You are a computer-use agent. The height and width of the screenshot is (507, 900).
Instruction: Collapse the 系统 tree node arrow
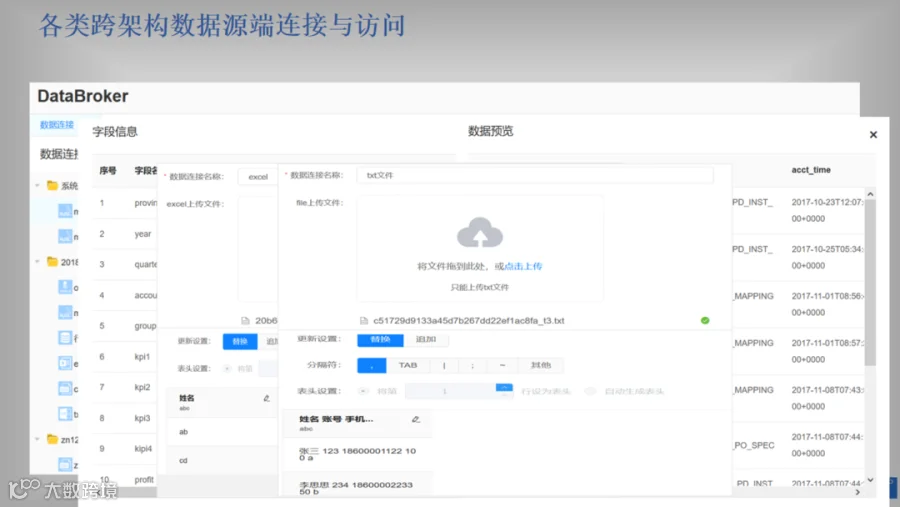[37, 185]
